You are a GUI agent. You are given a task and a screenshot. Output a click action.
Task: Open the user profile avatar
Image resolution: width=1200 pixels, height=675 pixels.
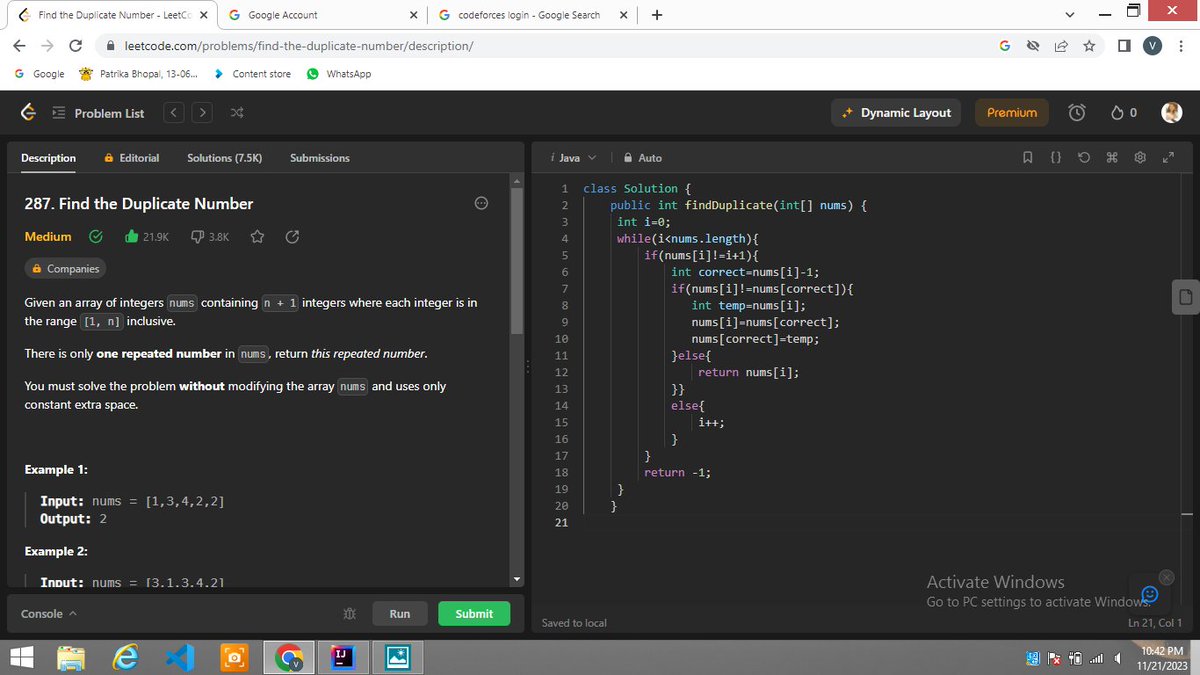1171,113
